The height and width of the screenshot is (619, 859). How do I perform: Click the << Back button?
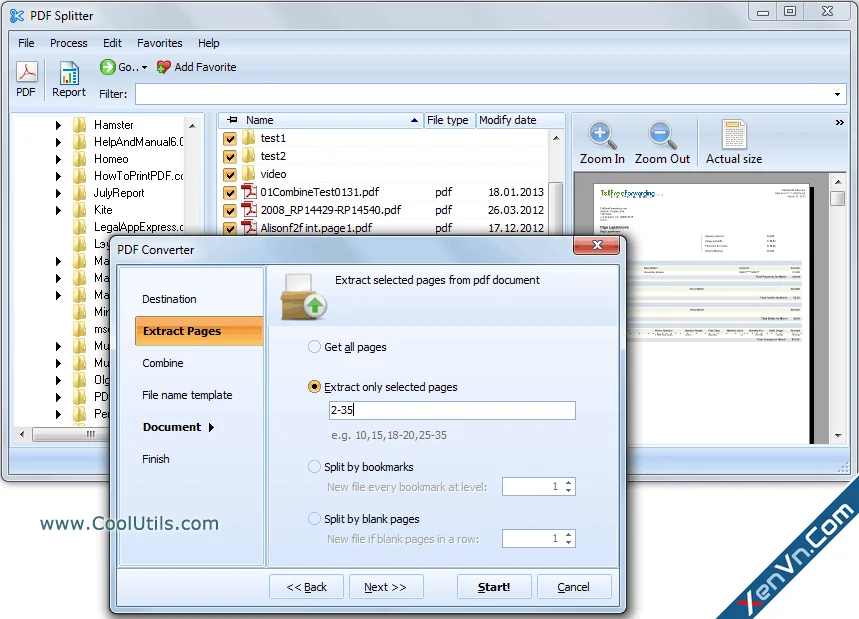coord(306,587)
